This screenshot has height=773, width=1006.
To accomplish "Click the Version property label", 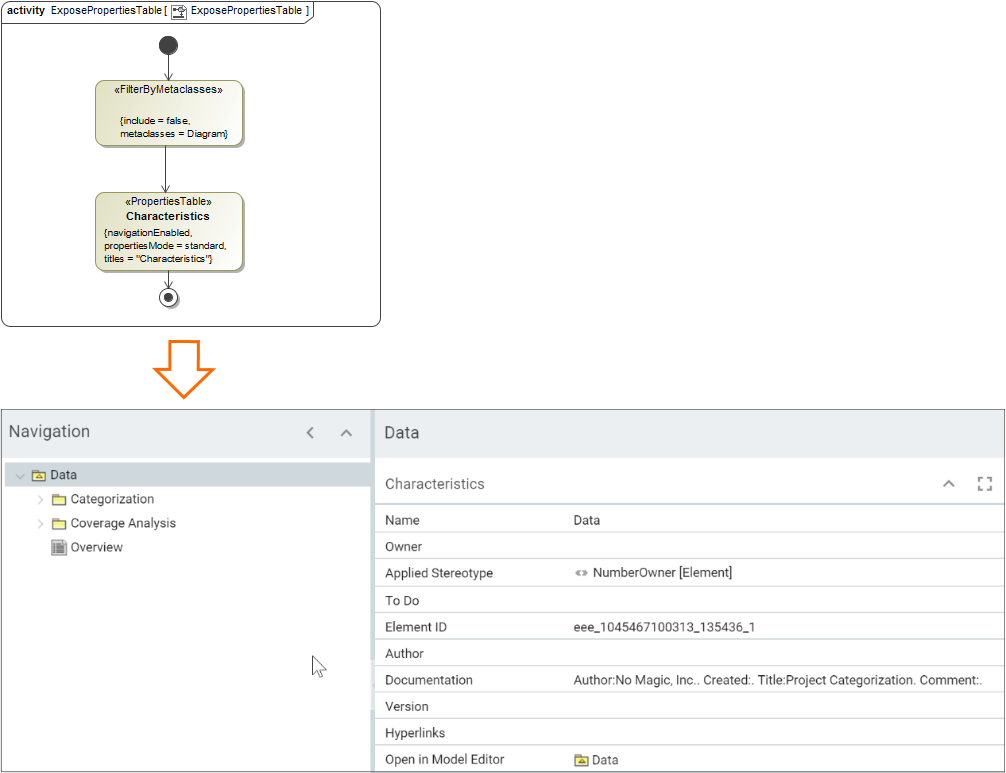I will [407, 706].
